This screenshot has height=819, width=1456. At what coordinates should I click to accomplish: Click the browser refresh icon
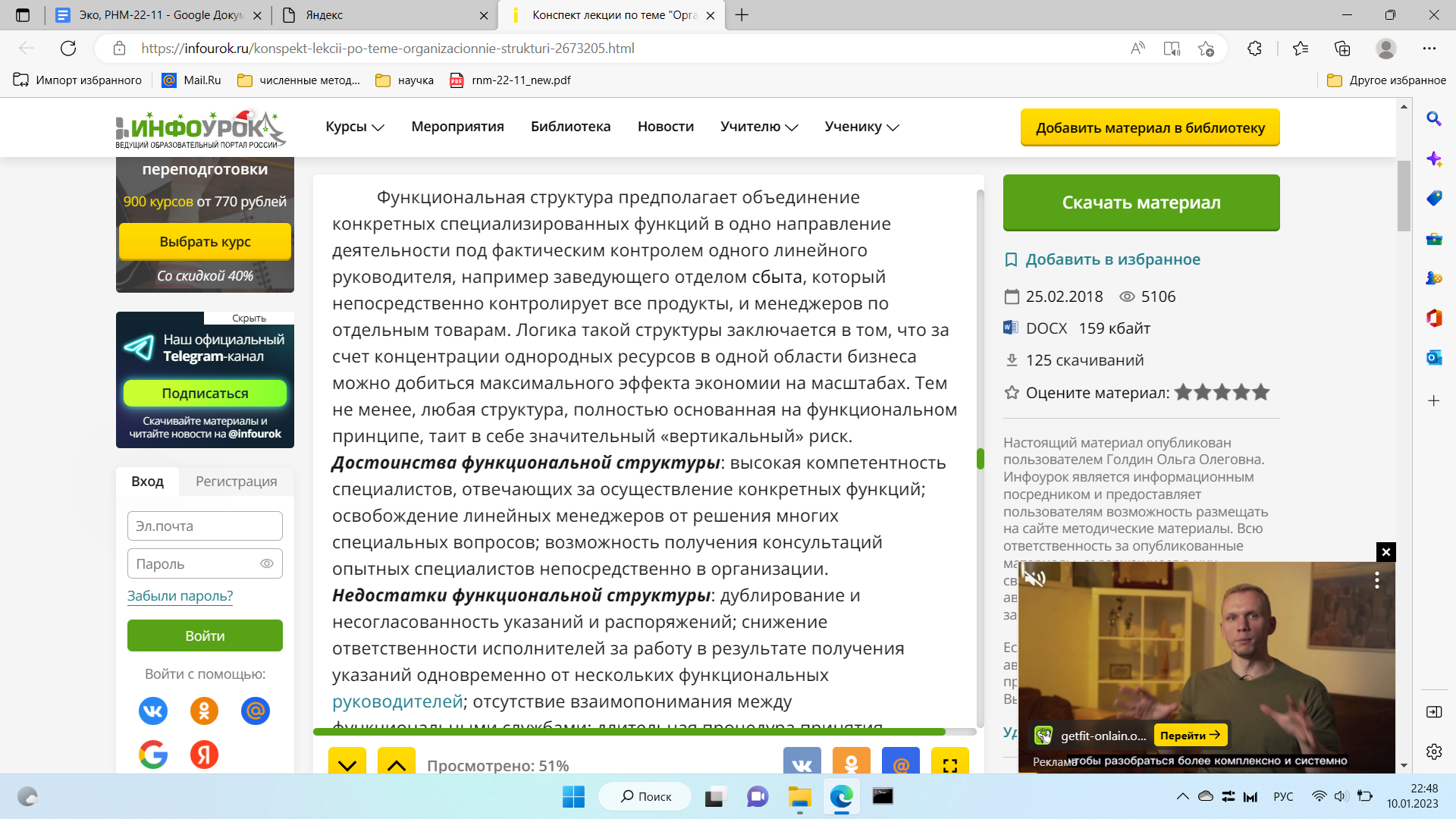click(x=68, y=49)
